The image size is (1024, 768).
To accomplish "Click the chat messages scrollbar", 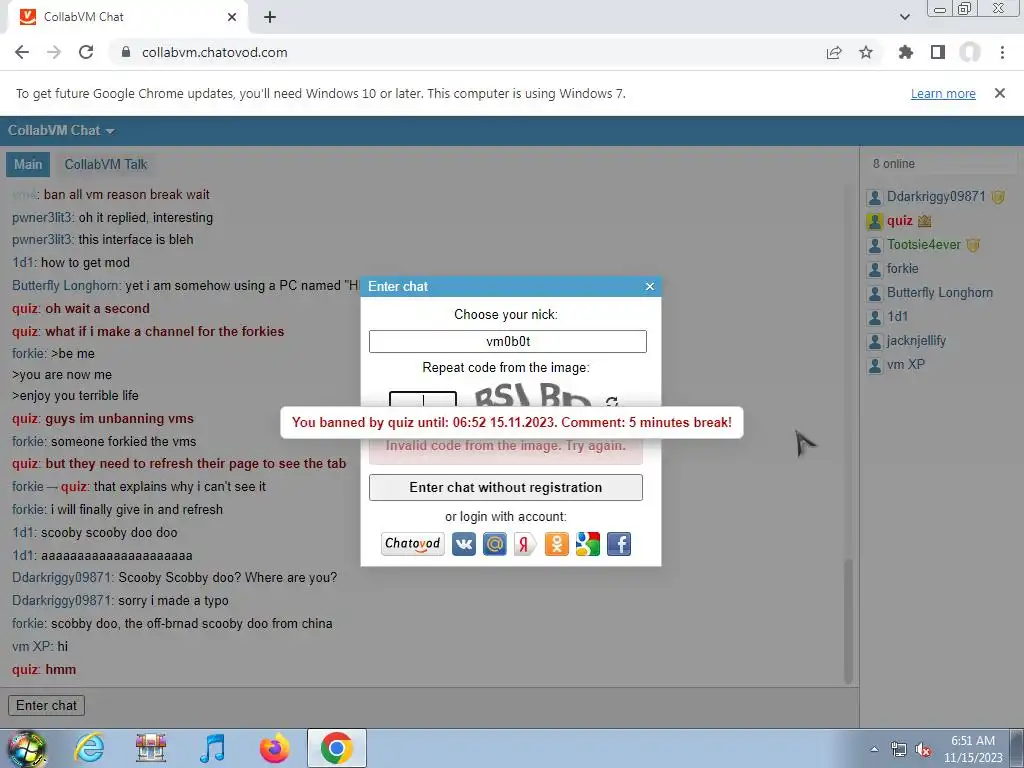I will point(848,620).
